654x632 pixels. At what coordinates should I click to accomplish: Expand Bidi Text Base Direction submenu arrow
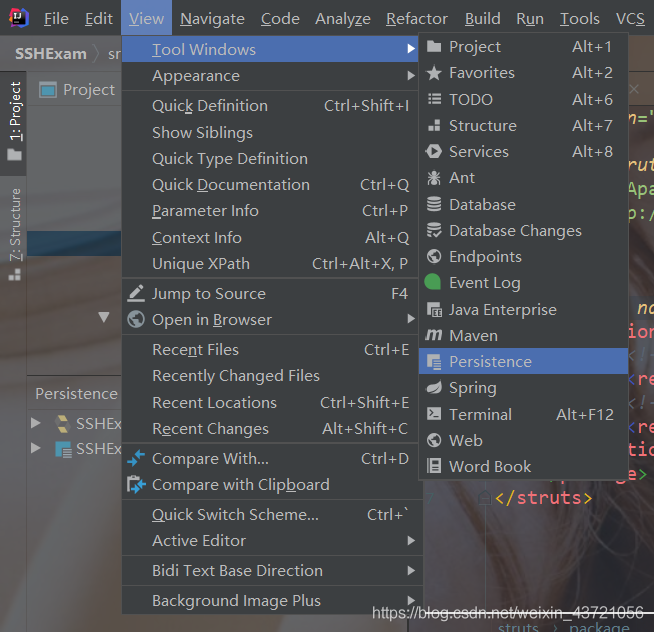pyautogui.click(x=411, y=571)
